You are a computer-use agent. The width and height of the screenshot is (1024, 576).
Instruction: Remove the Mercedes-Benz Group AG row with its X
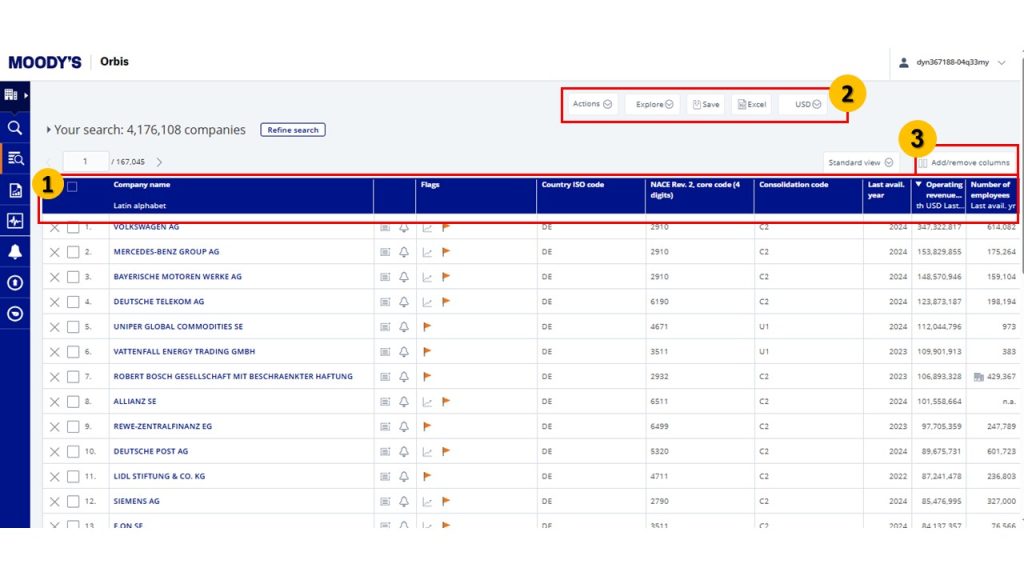(55, 252)
